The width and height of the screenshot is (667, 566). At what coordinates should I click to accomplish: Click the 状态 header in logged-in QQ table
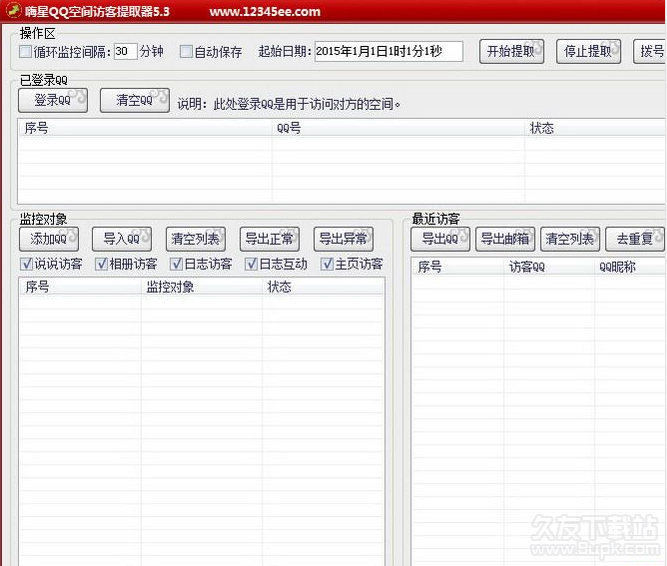pos(596,128)
